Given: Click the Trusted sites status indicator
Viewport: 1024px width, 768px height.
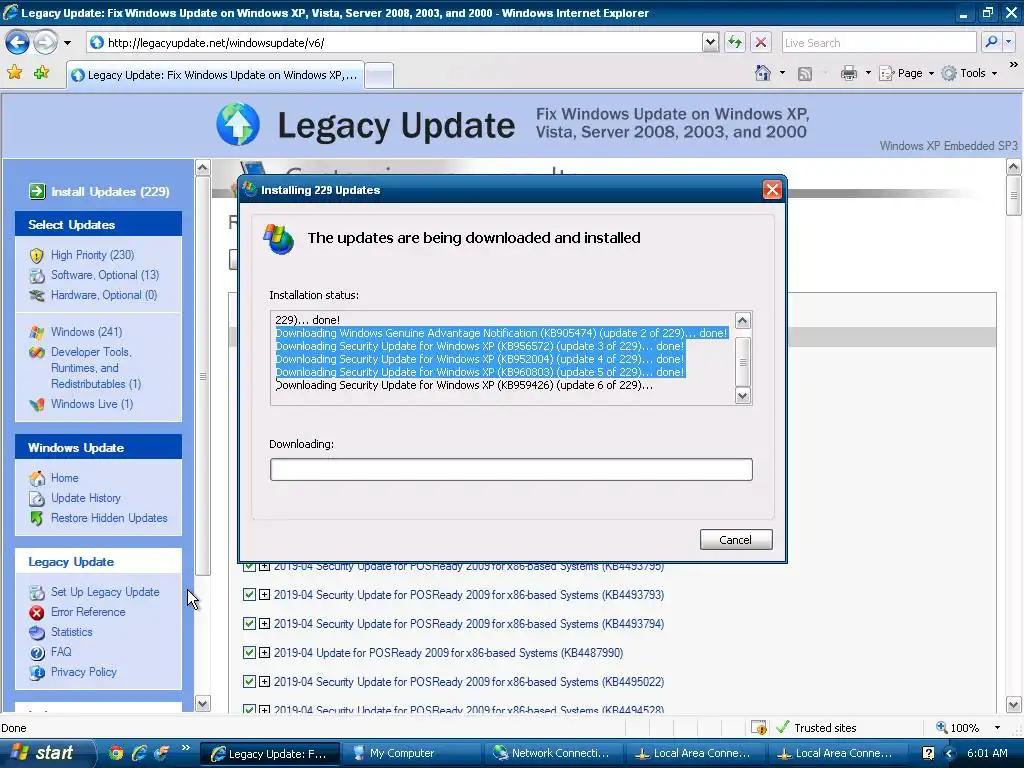Looking at the screenshot, I should coord(816,728).
